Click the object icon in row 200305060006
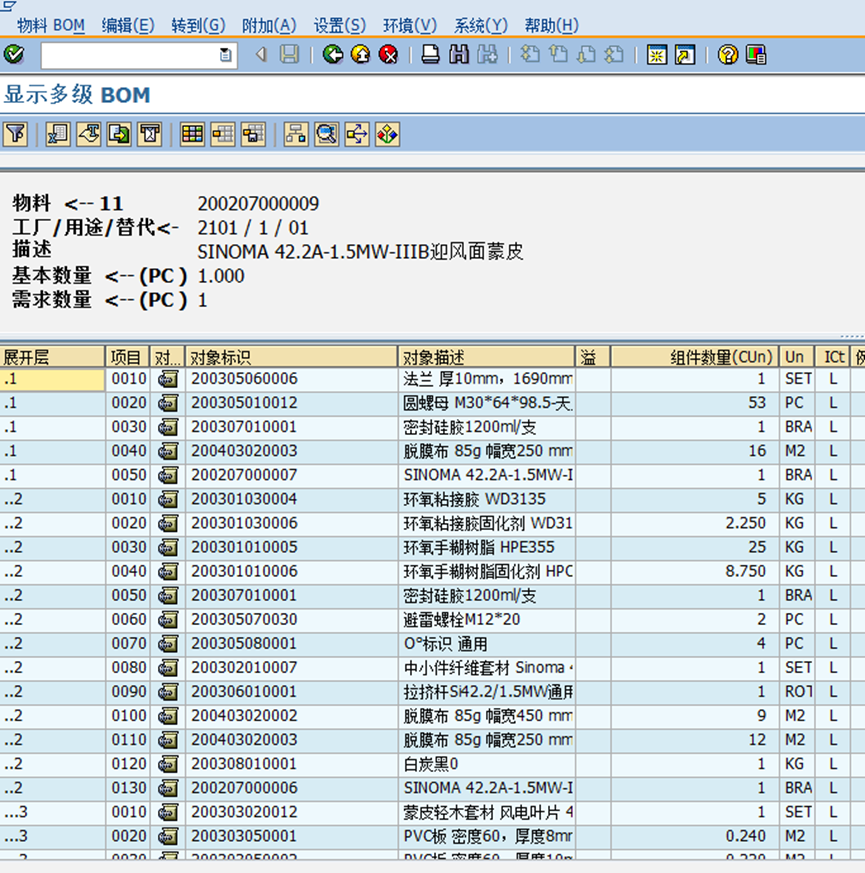The height and width of the screenshot is (873, 865). [168, 379]
